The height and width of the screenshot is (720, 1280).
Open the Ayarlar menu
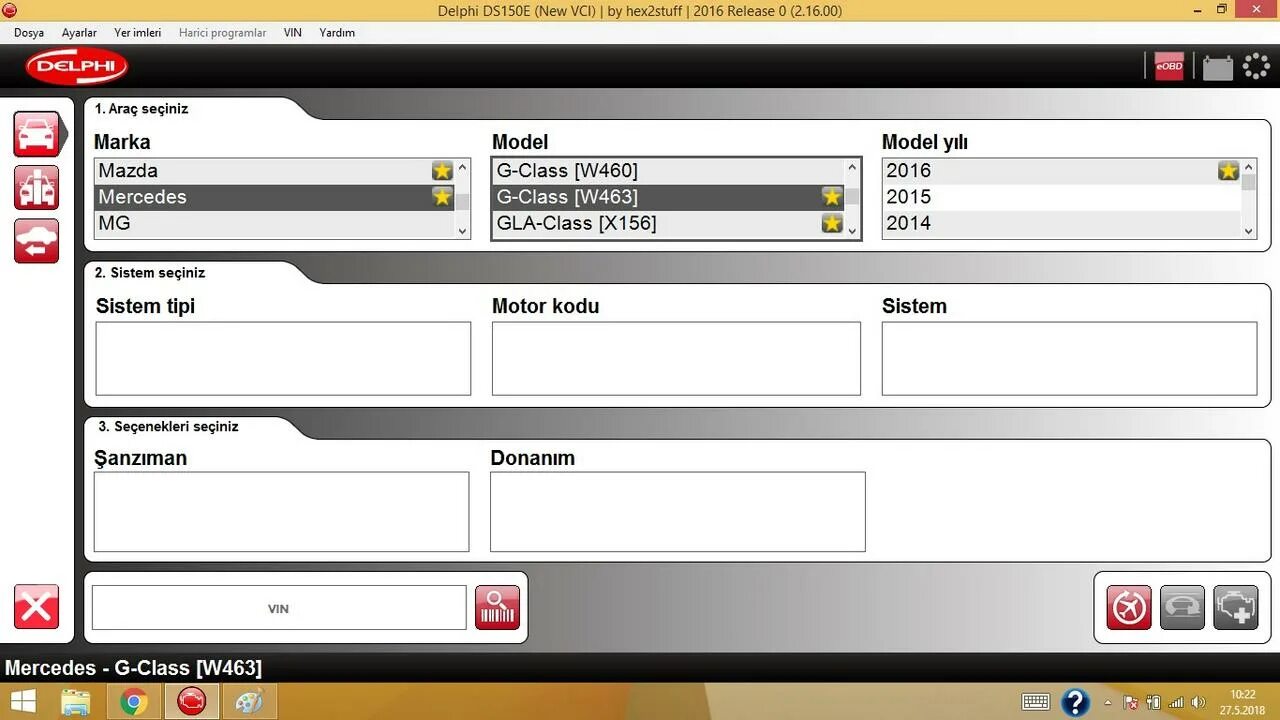(x=79, y=33)
